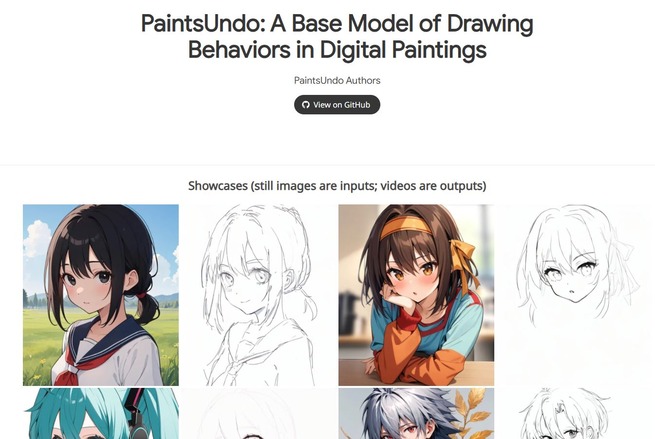This screenshot has height=439, width=655.
Task: Open the teal-haired girl with headphones image
Action: tap(101, 414)
